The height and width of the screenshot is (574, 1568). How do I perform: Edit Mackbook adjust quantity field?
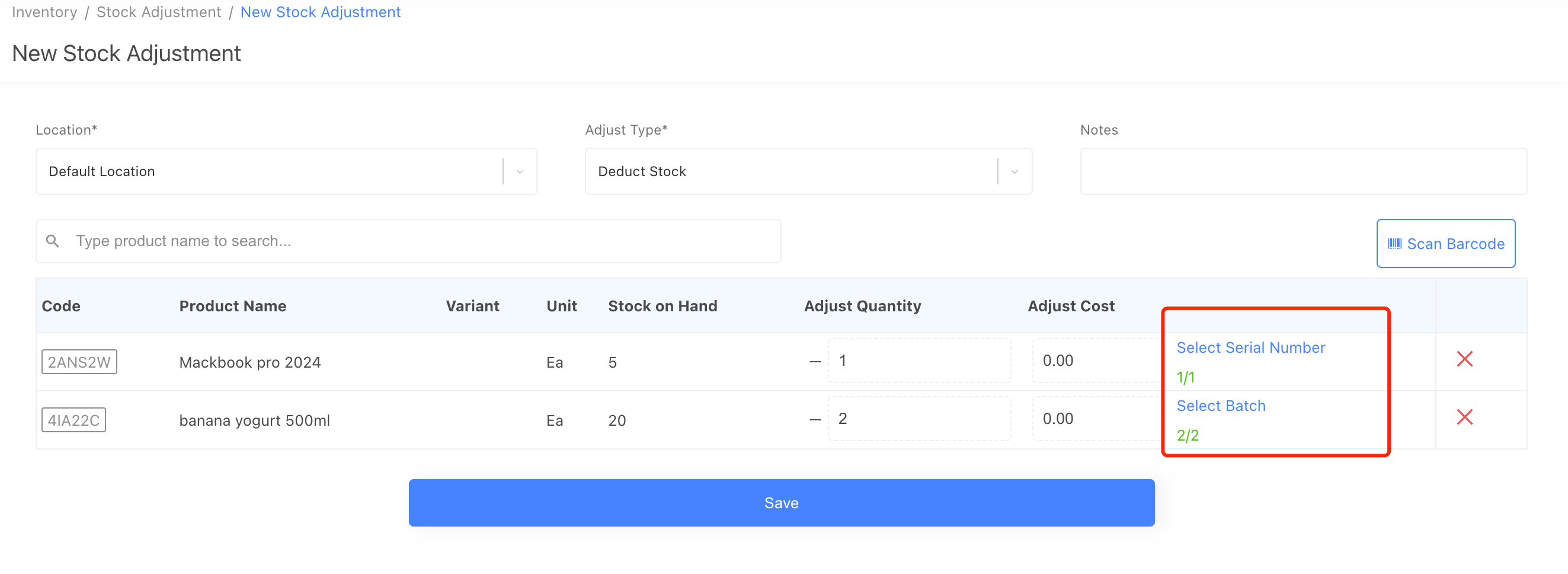[x=919, y=361]
